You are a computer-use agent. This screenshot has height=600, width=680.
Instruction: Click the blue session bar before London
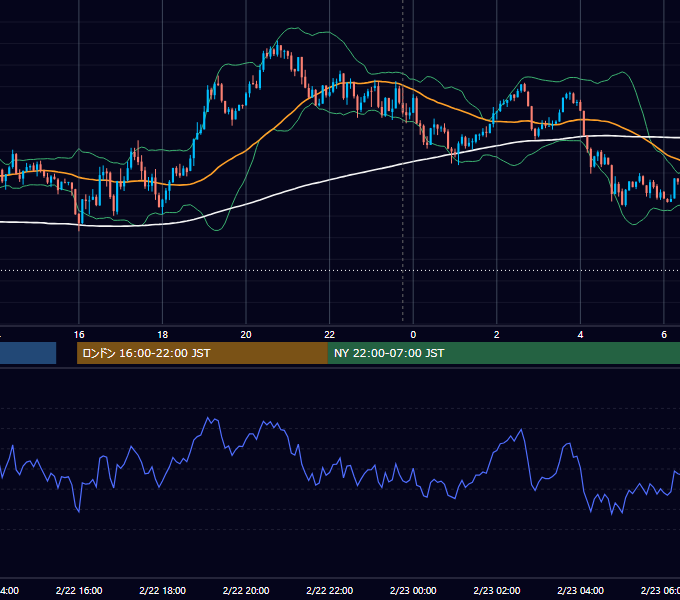pyautogui.click(x=28, y=353)
